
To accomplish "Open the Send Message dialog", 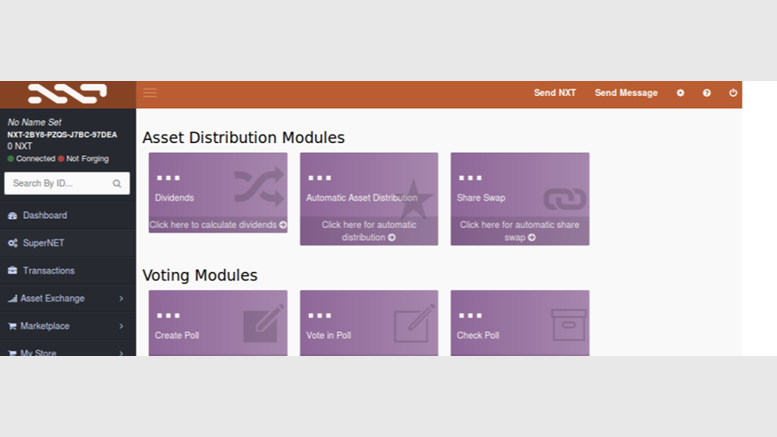I will pyautogui.click(x=626, y=93).
